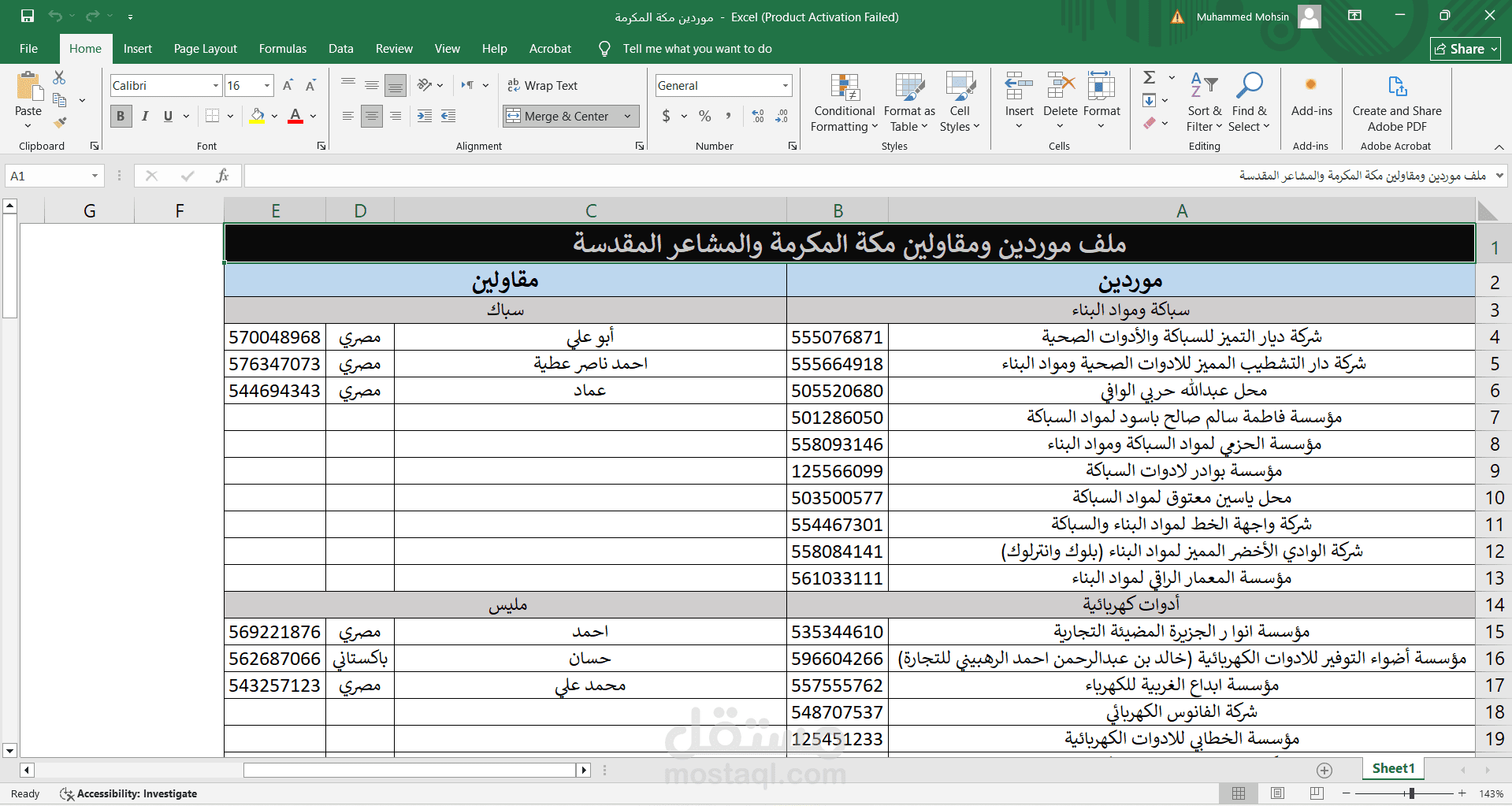
Task: Click the Fill Color yellow swatch
Action: 257,116
